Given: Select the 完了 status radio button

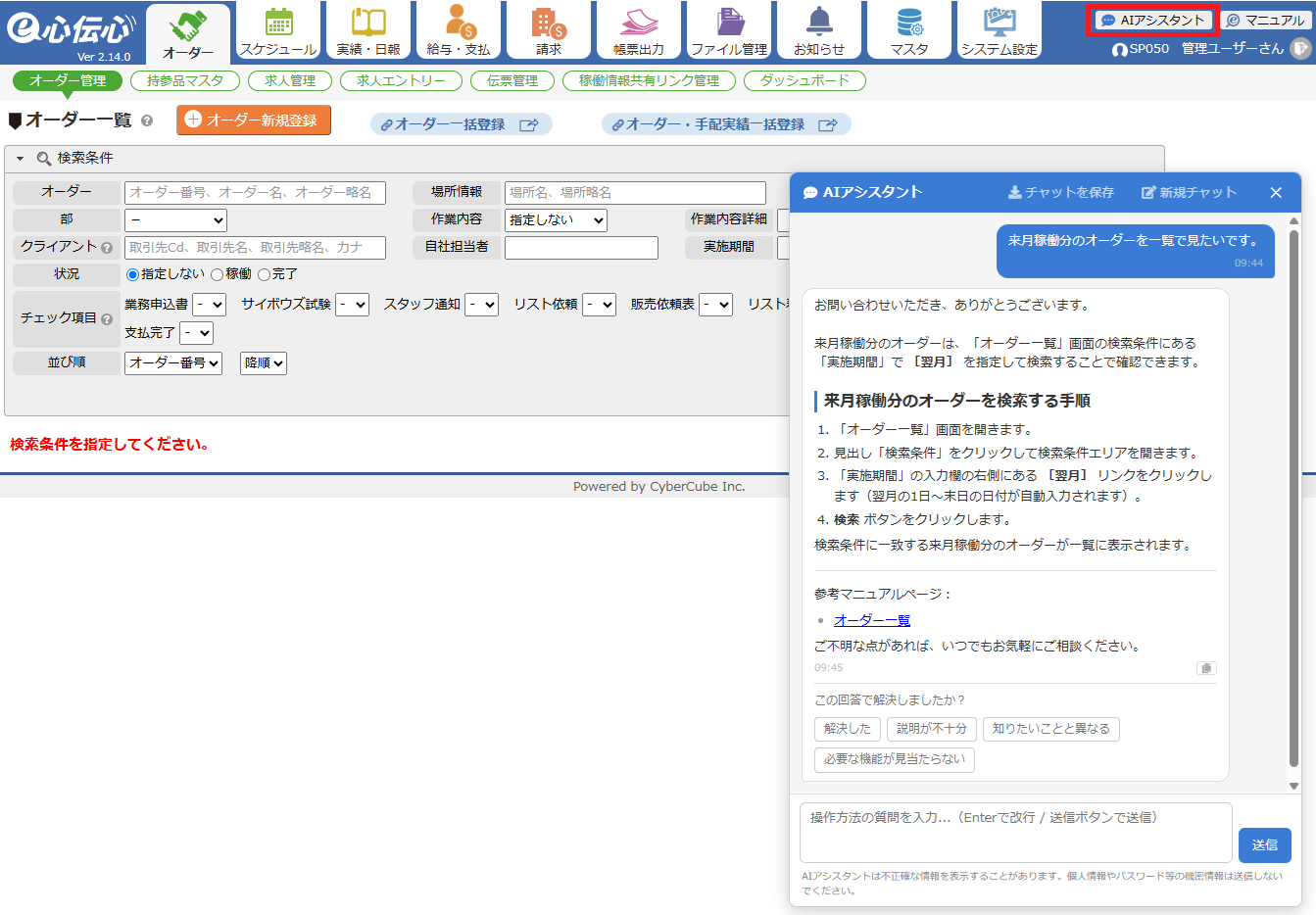Looking at the screenshot, I should 264,275.
